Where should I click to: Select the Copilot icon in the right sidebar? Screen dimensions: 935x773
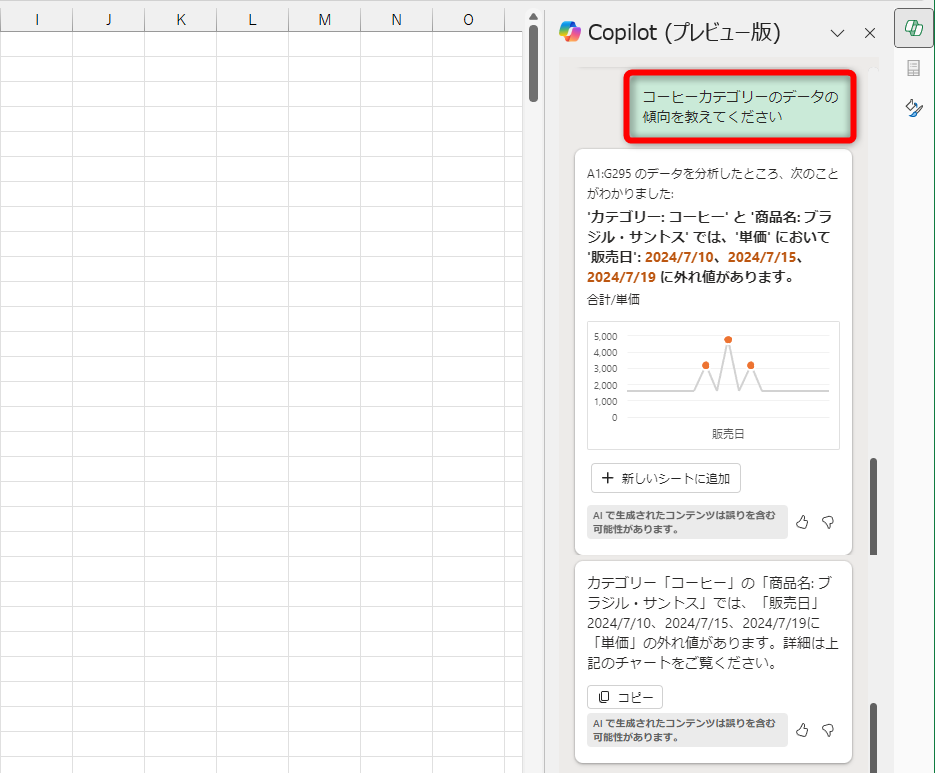point(913,29)
